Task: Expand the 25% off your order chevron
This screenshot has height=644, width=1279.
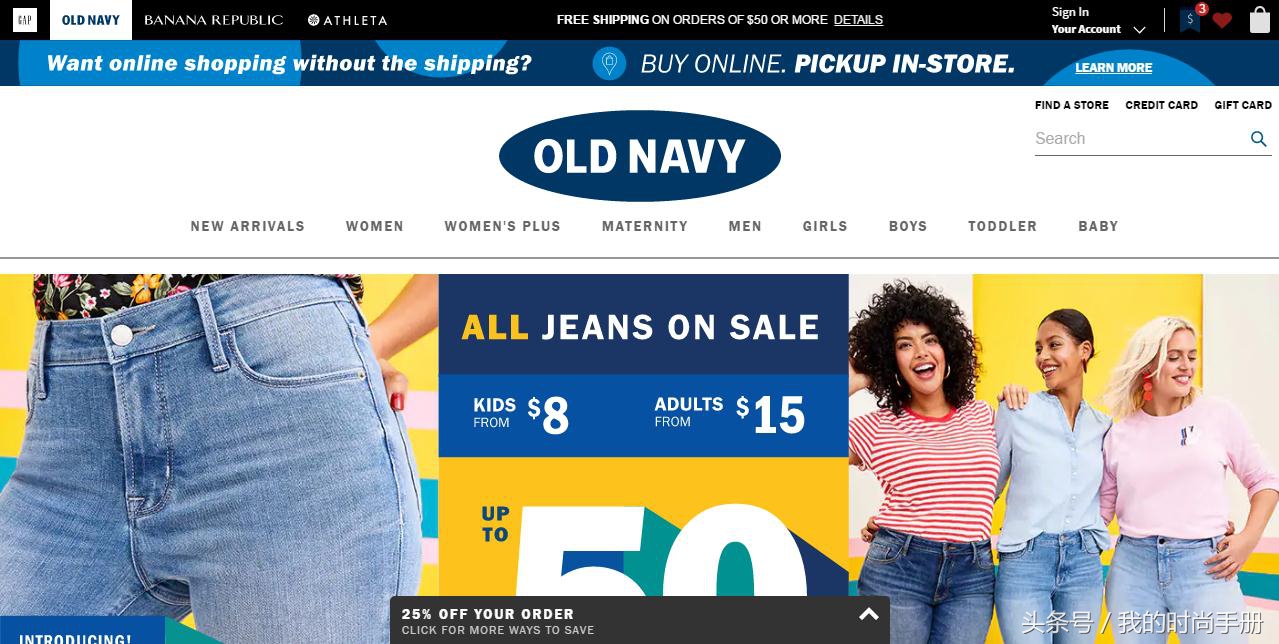Action: [869, 614]
